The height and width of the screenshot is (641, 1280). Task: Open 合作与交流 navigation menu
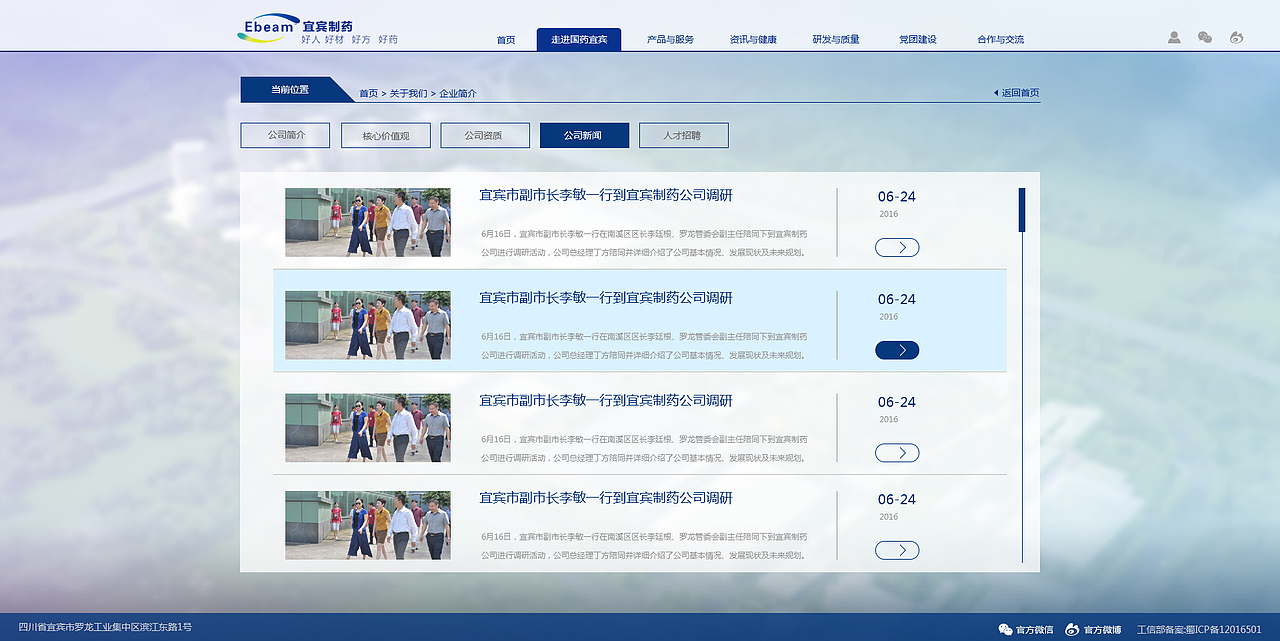[1001, 40]
